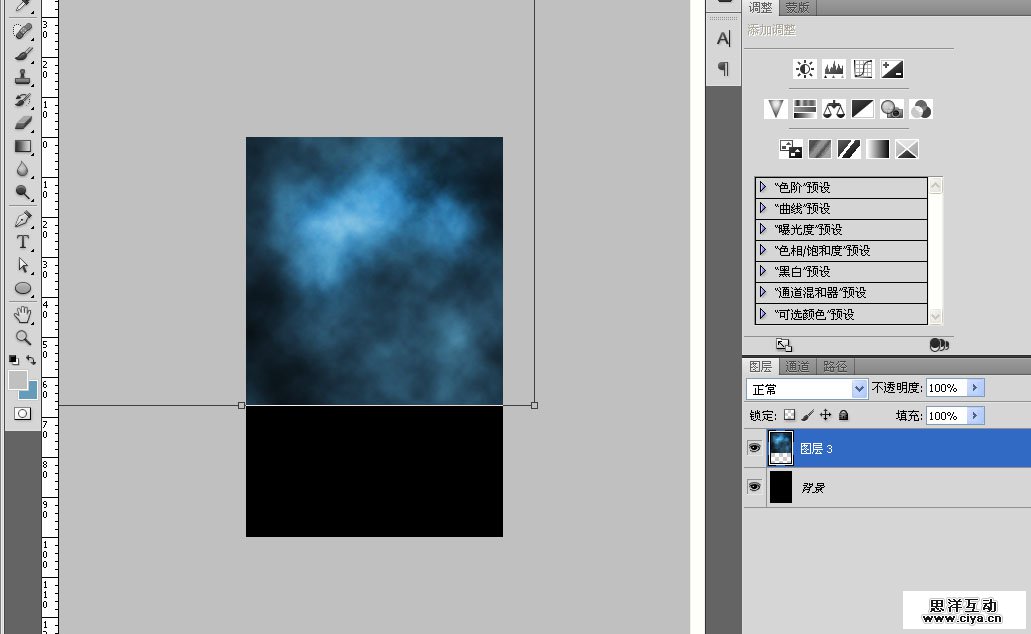Screen dimensions: 1031x634
Task: Open the 正常 blend mode dropdown
Action: pos(807,388)
